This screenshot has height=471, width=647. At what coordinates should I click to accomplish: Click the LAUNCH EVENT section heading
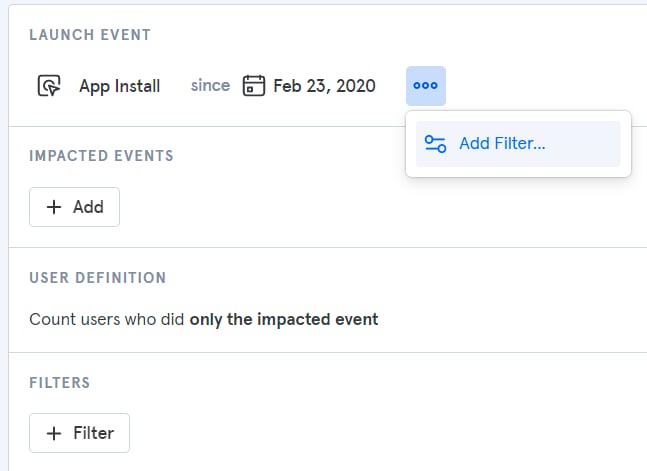[90, 35]
